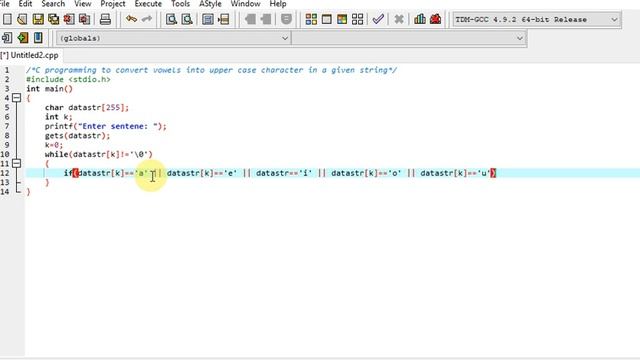
Task: Collapse the main function fold at line 4
Action: 16,98
